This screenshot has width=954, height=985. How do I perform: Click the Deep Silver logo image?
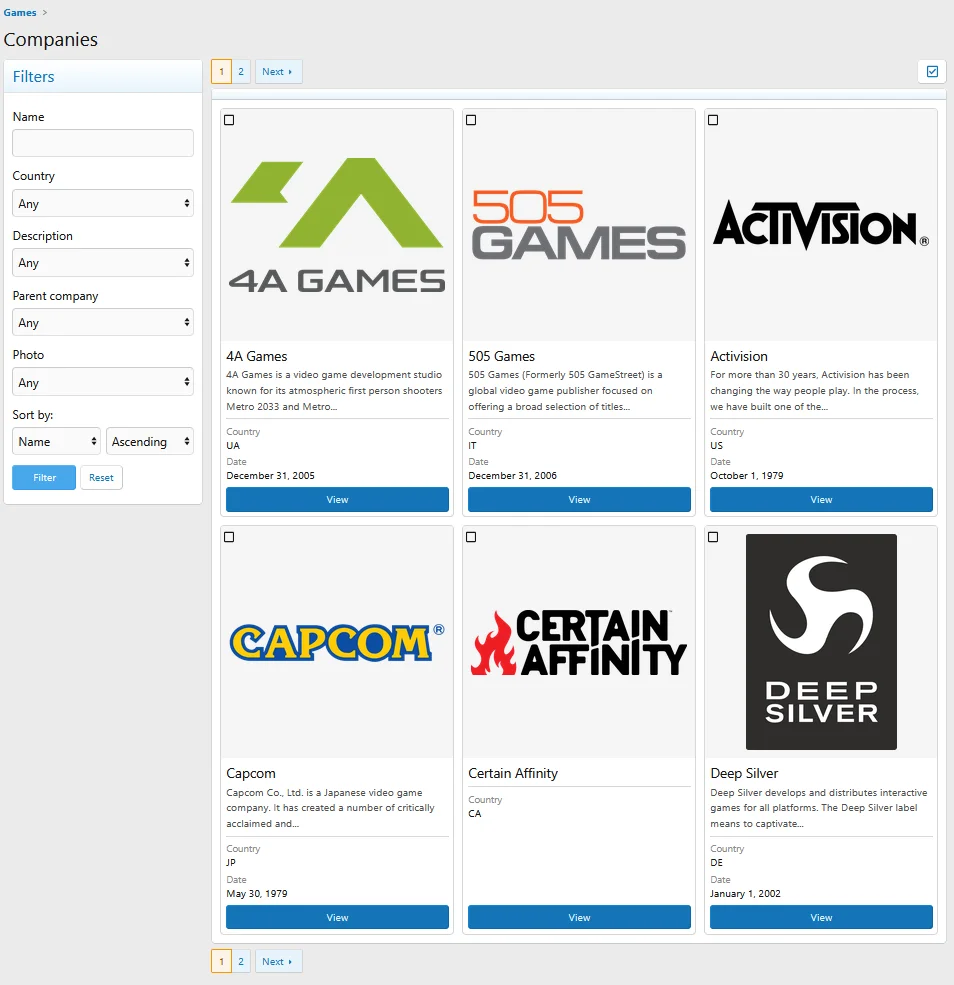[x=821, y=642]
